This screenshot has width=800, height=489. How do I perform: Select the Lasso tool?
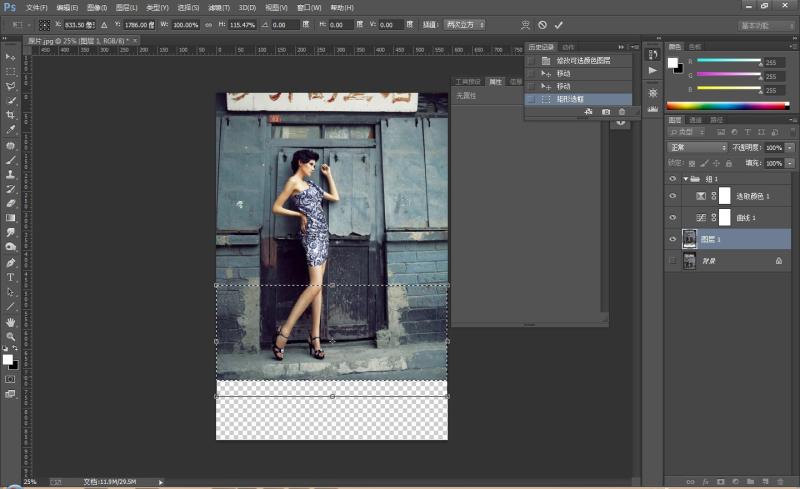pyautogui.click(x=10, y=86)
